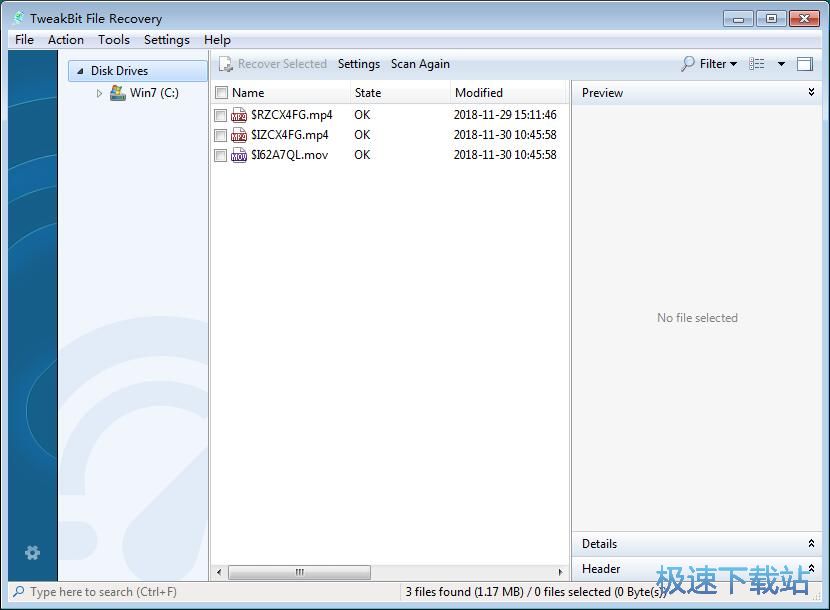The height and width of the screenshot is (610, 830).
Task: Click the Modified date of $IZCX4FG.mp4
Action: 505,135
